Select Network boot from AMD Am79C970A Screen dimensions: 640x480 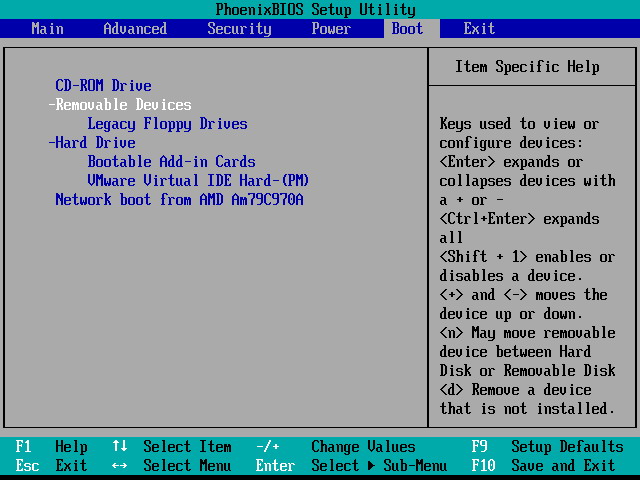pos(179,200)
